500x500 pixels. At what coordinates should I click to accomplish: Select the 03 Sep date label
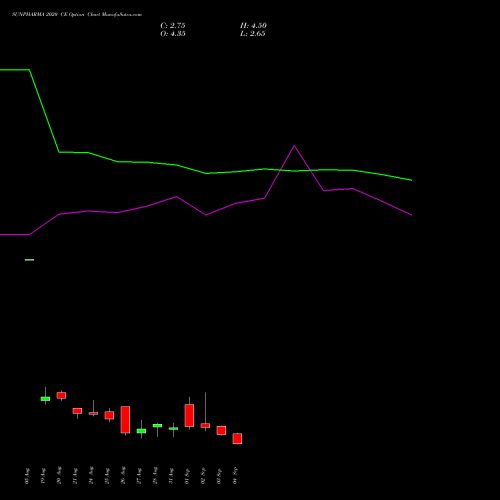point(219,476)
